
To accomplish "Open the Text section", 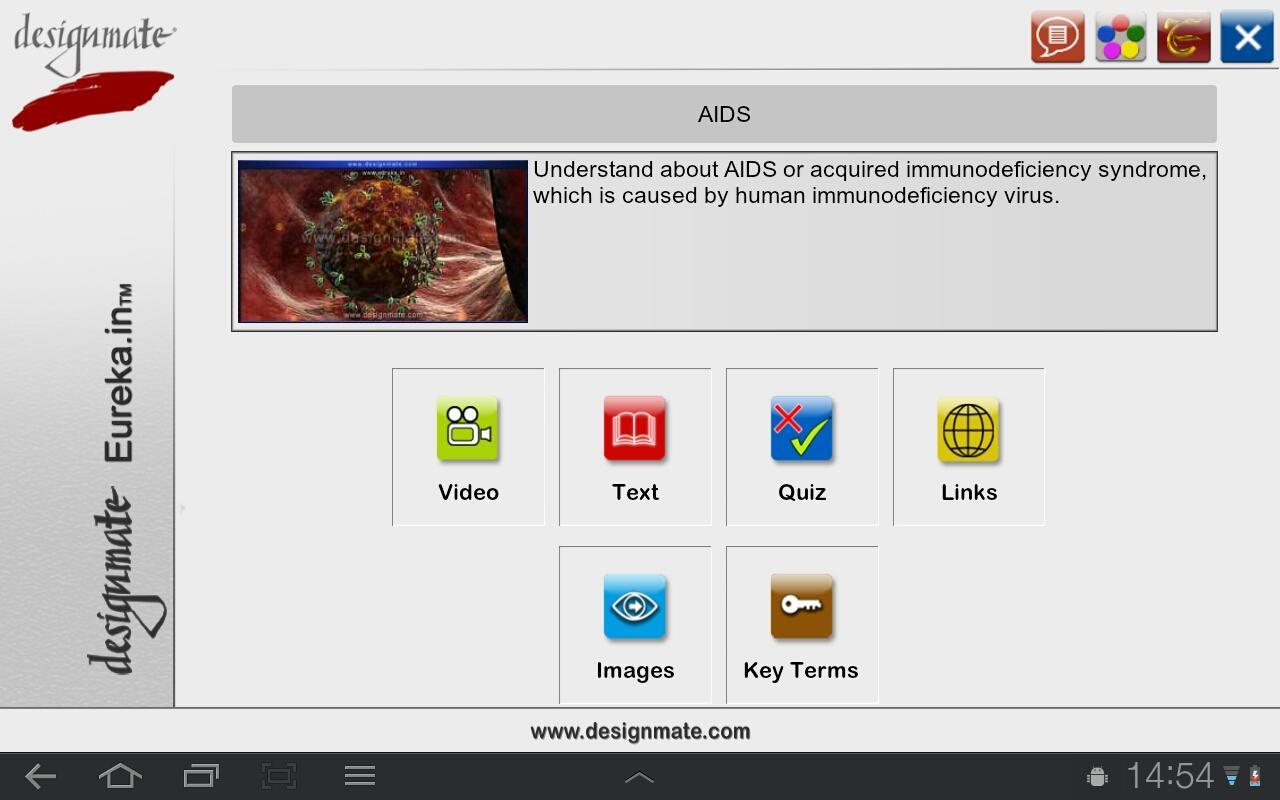I will pos(634,446).
